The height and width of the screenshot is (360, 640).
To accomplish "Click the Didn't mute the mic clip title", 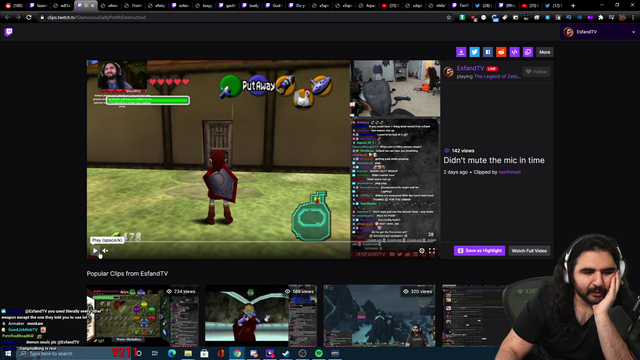I will [x=494, y=160].
